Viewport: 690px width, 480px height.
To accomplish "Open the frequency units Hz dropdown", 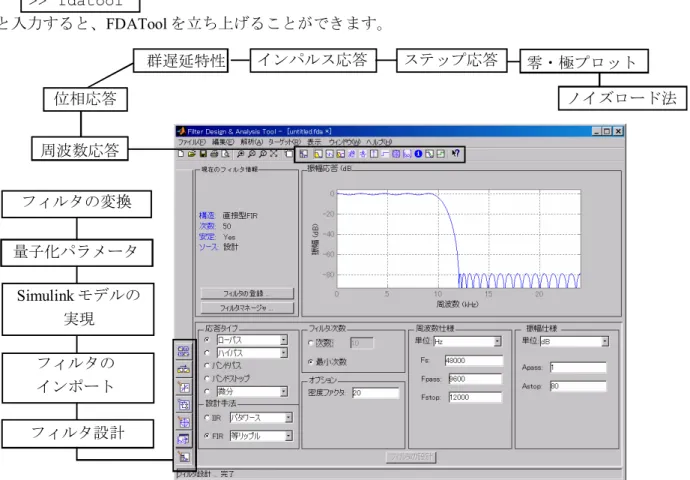I will tap(498, 341).
